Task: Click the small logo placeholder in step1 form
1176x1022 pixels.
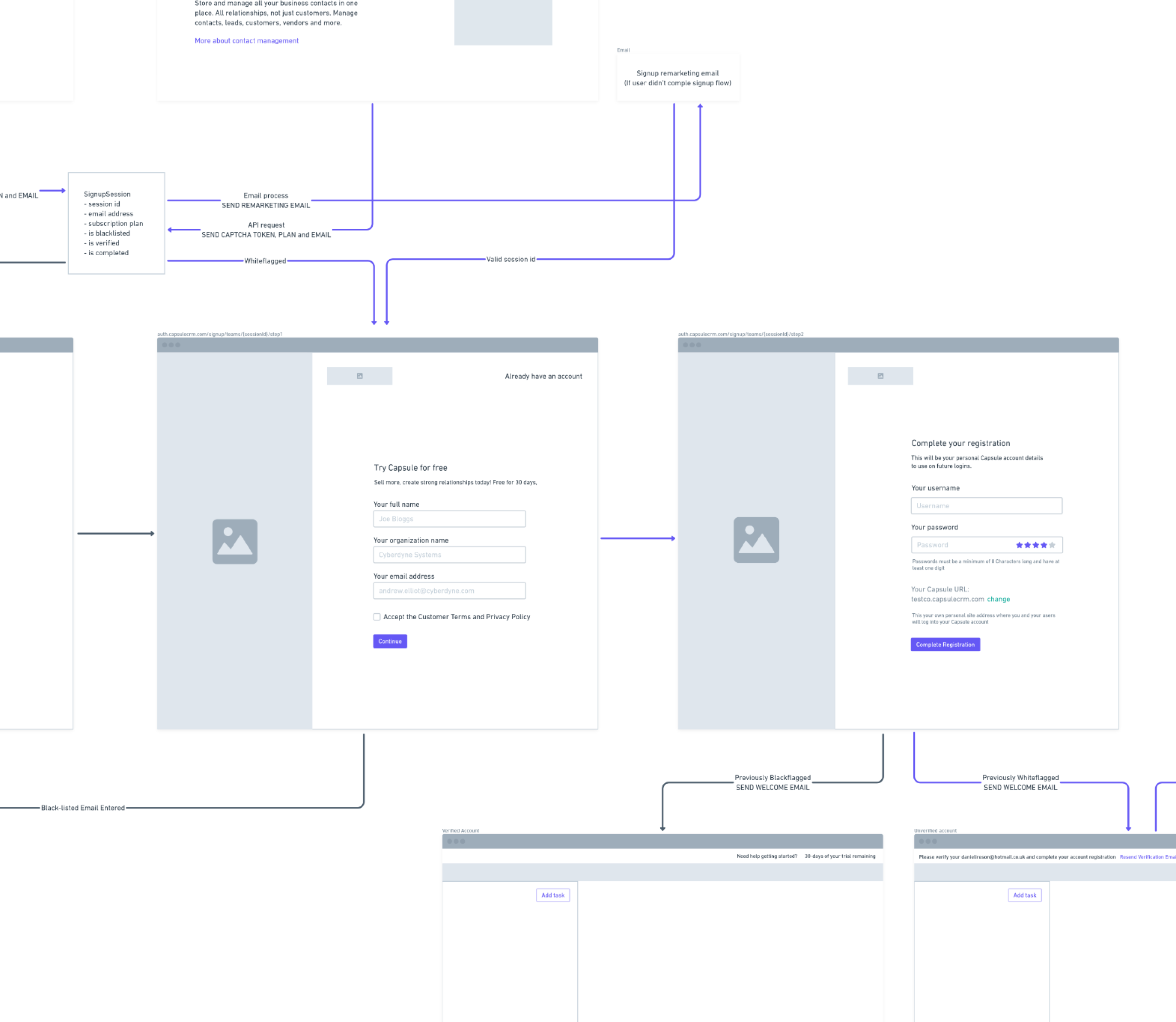Action: coord(359,376)
